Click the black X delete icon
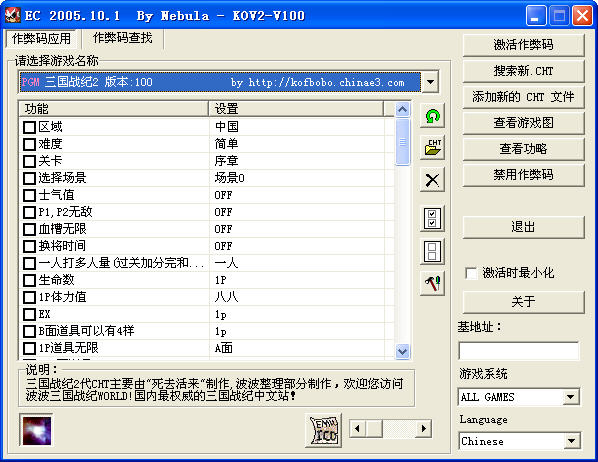Screen dimensions: 598x462 [432, 180]
